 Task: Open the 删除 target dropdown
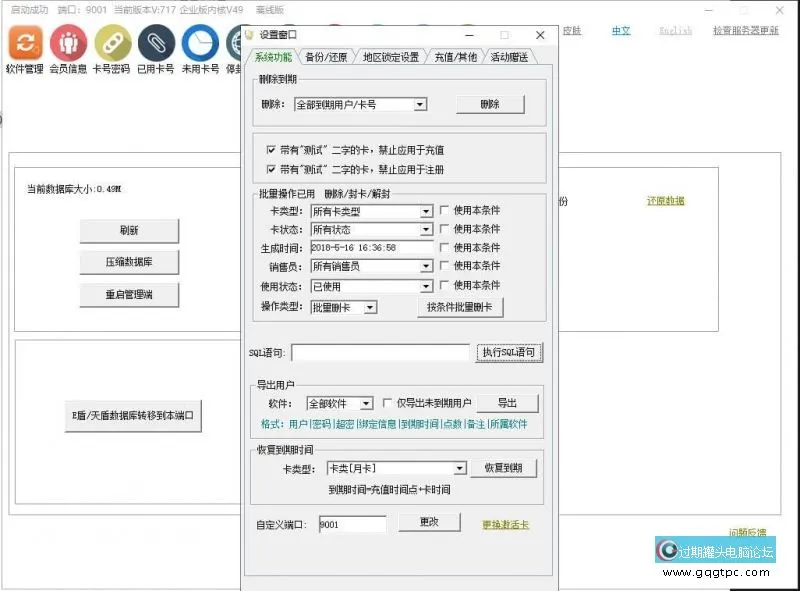coord(420,104)
